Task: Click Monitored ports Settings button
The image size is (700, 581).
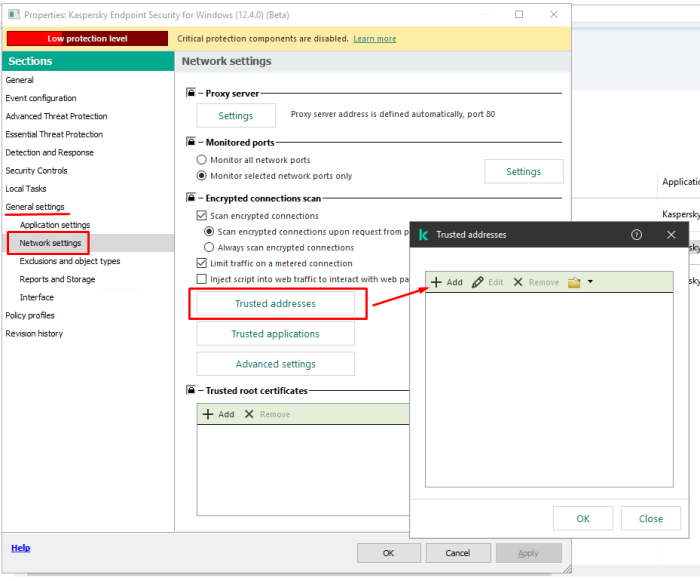Action: coord(523,171)
